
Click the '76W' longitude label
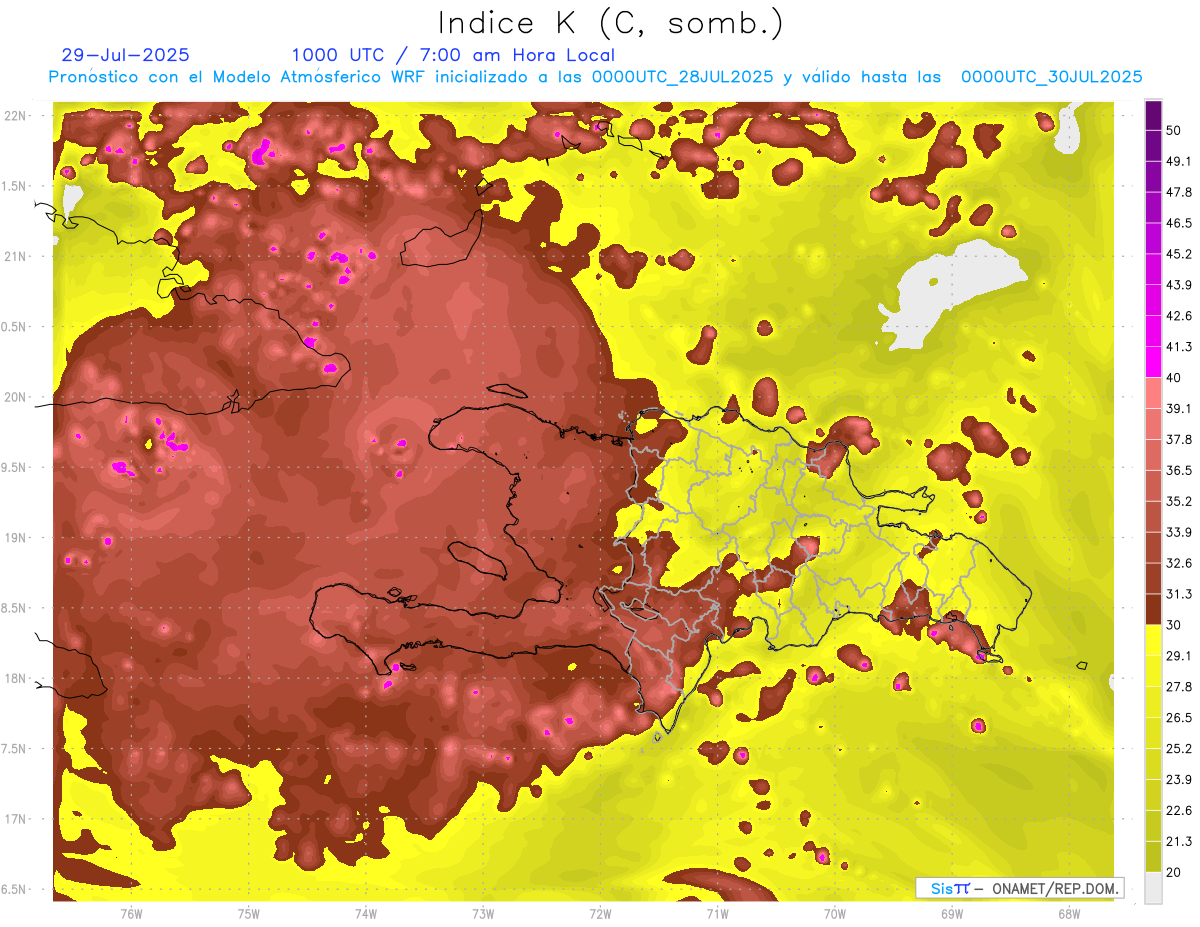pos(131,913)
